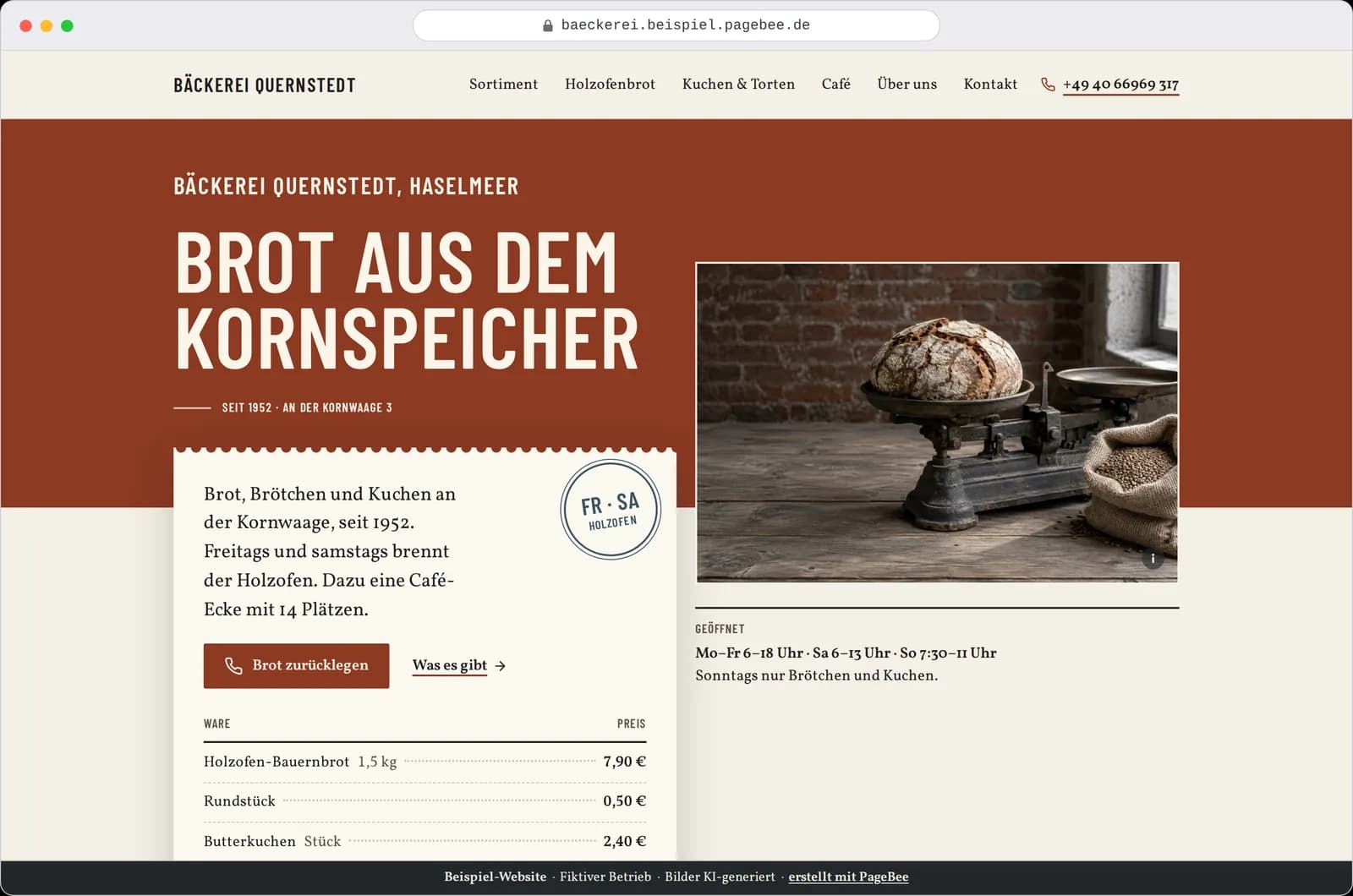The image size is (1353, 896).
Task: Select the Café navigation link
Action: click(835, 84)
